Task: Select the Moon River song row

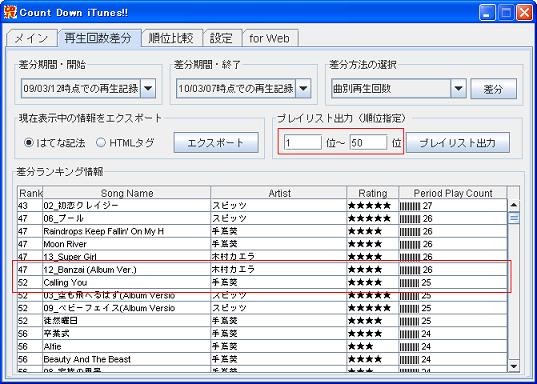Action: 262,244
